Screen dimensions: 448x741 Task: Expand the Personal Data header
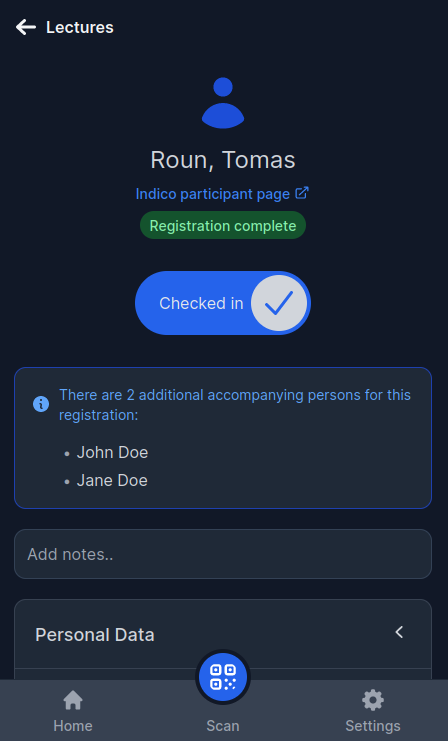[x=223, y=634]
